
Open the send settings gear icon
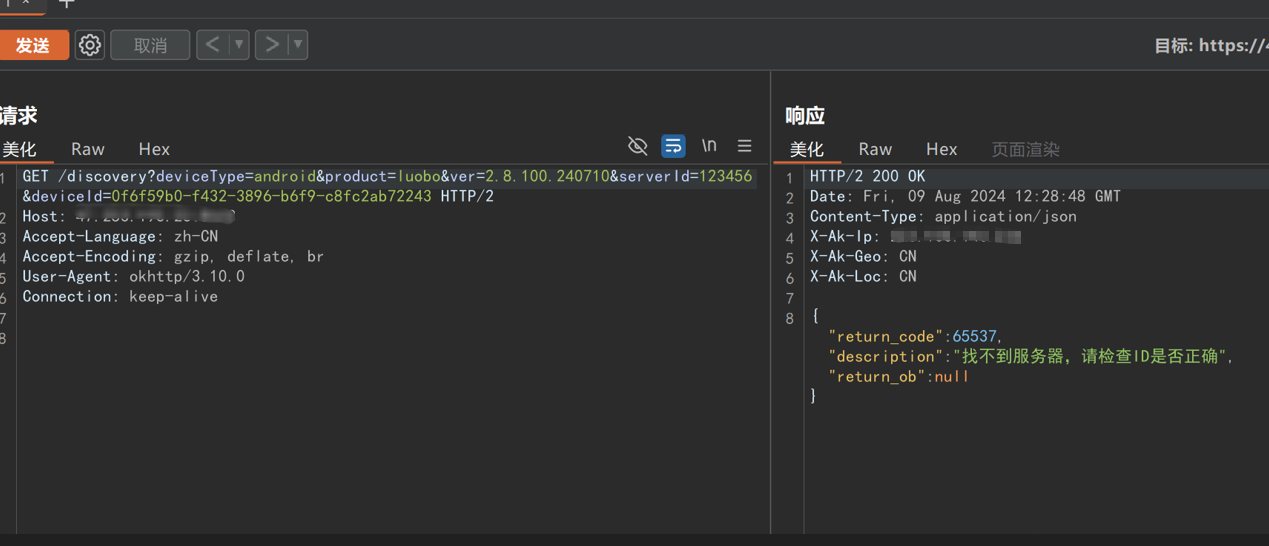pyautogui.click(x=90, y=45)
